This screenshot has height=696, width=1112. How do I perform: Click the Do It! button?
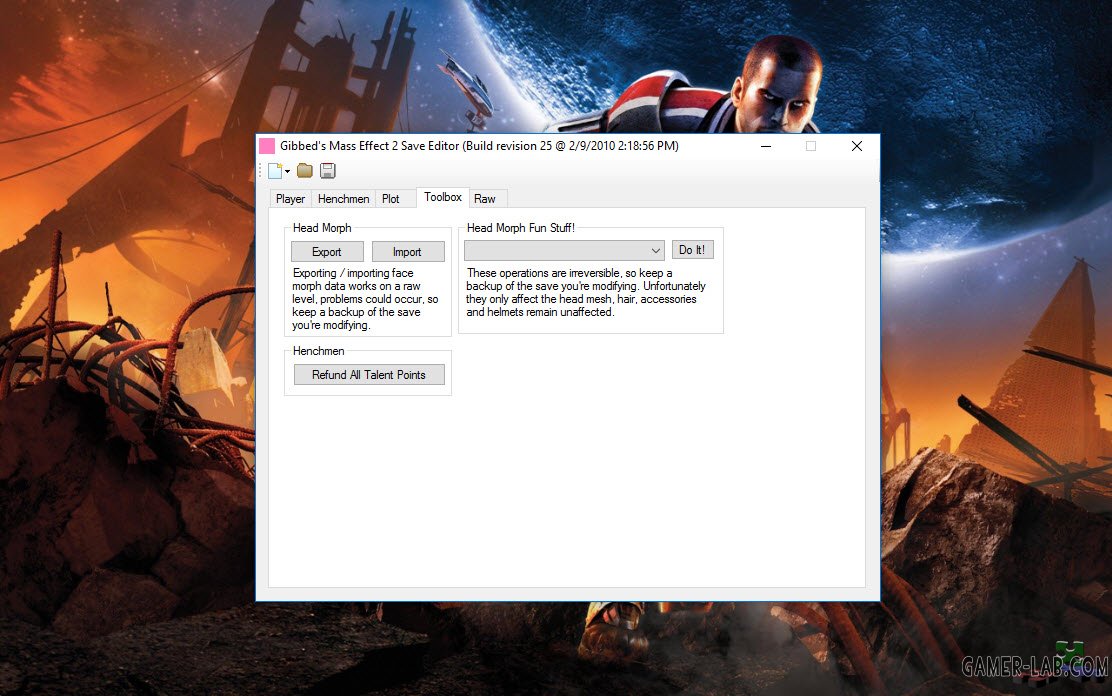point(692,250)
